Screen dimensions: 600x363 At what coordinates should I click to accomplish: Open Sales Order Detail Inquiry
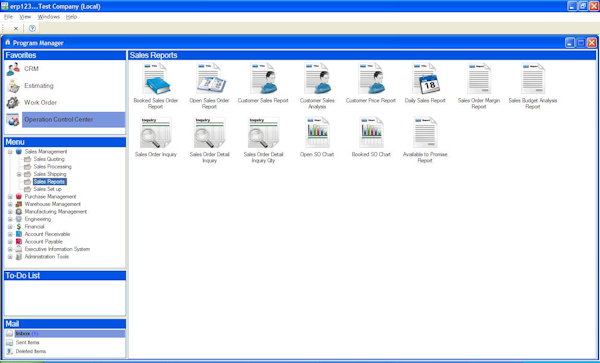pyautogui.click(x=210, y=133)
